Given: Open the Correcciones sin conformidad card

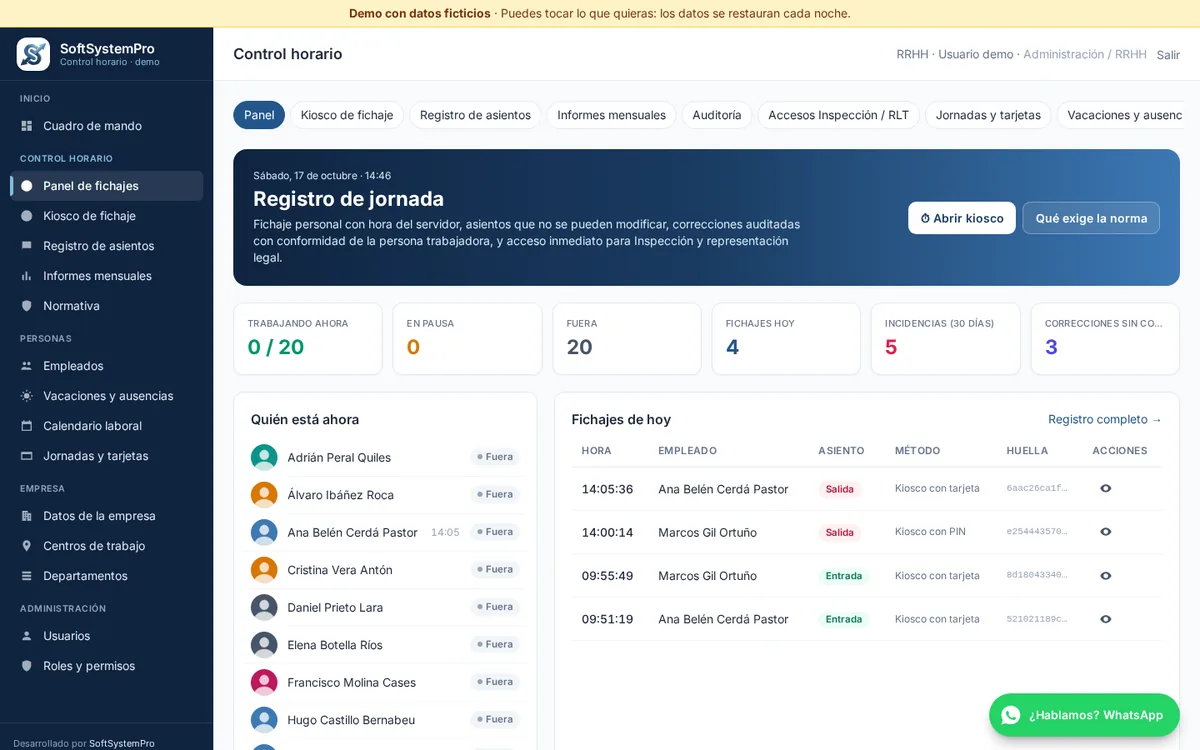Looking at the screenshot, I should pyautogui.click(x=1105, y=339).
